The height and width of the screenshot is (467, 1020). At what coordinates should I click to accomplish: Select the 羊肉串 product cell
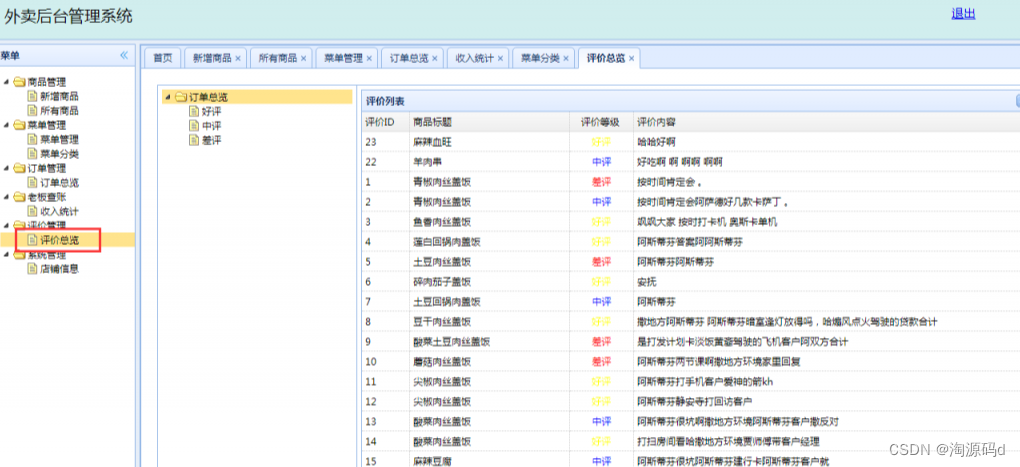(x=488, y=161)
